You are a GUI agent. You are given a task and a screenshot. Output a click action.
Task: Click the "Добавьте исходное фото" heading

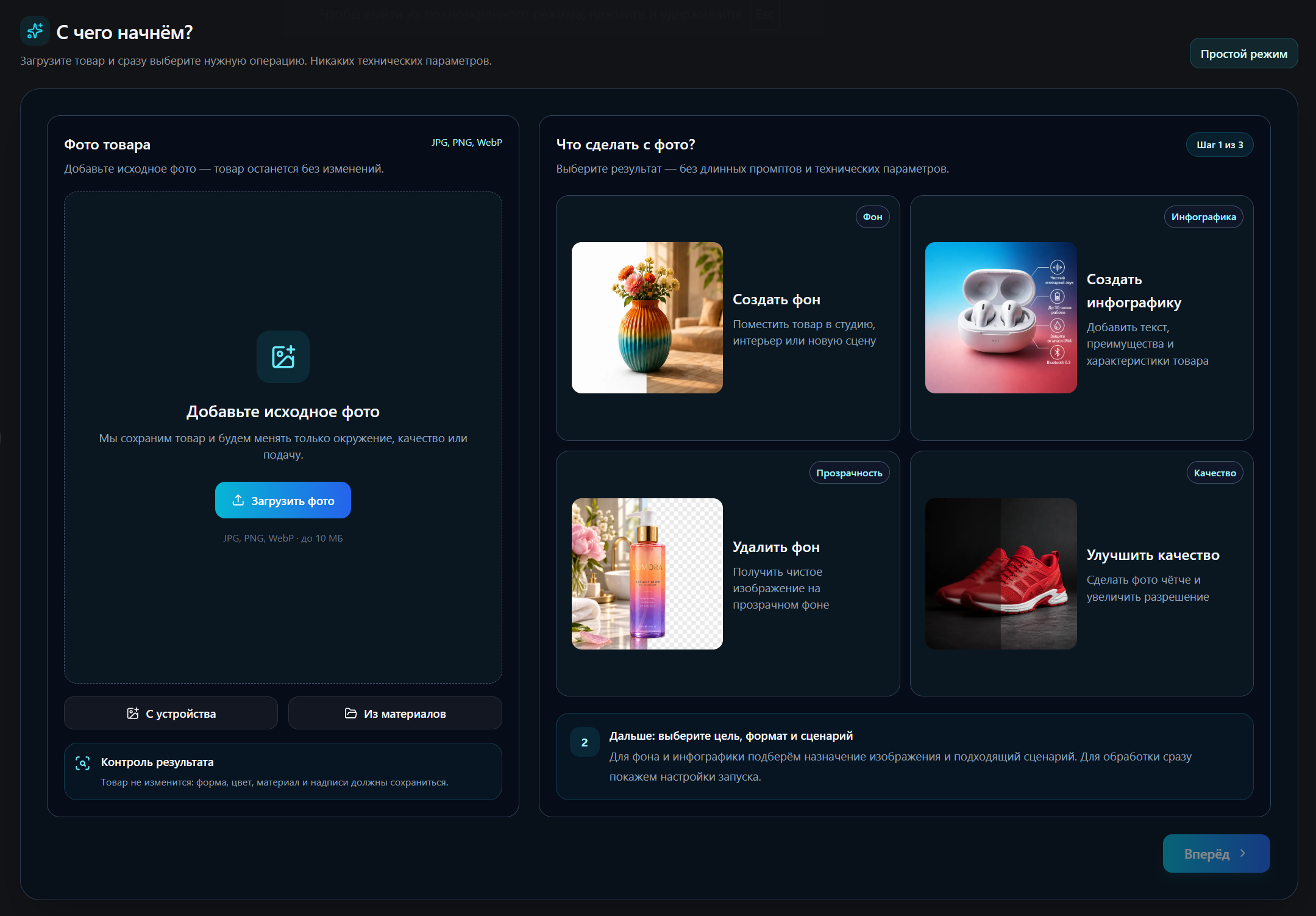[283, 412]
